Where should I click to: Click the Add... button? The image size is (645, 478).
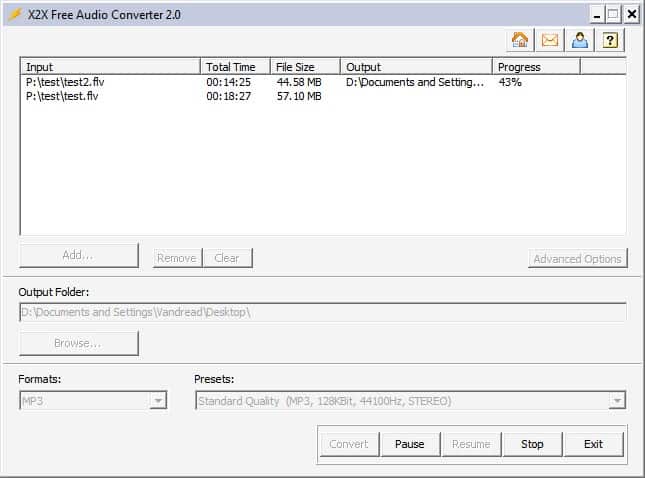point(79,255)
